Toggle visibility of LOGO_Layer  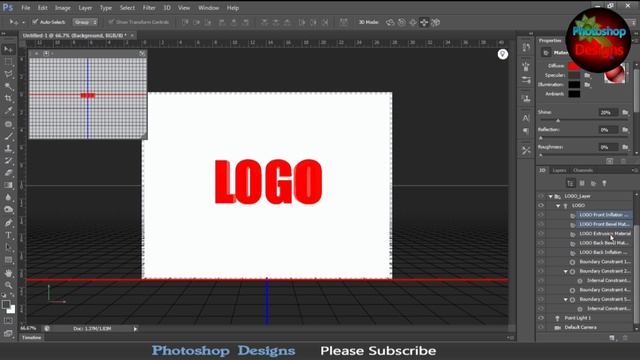coord(541,196)
